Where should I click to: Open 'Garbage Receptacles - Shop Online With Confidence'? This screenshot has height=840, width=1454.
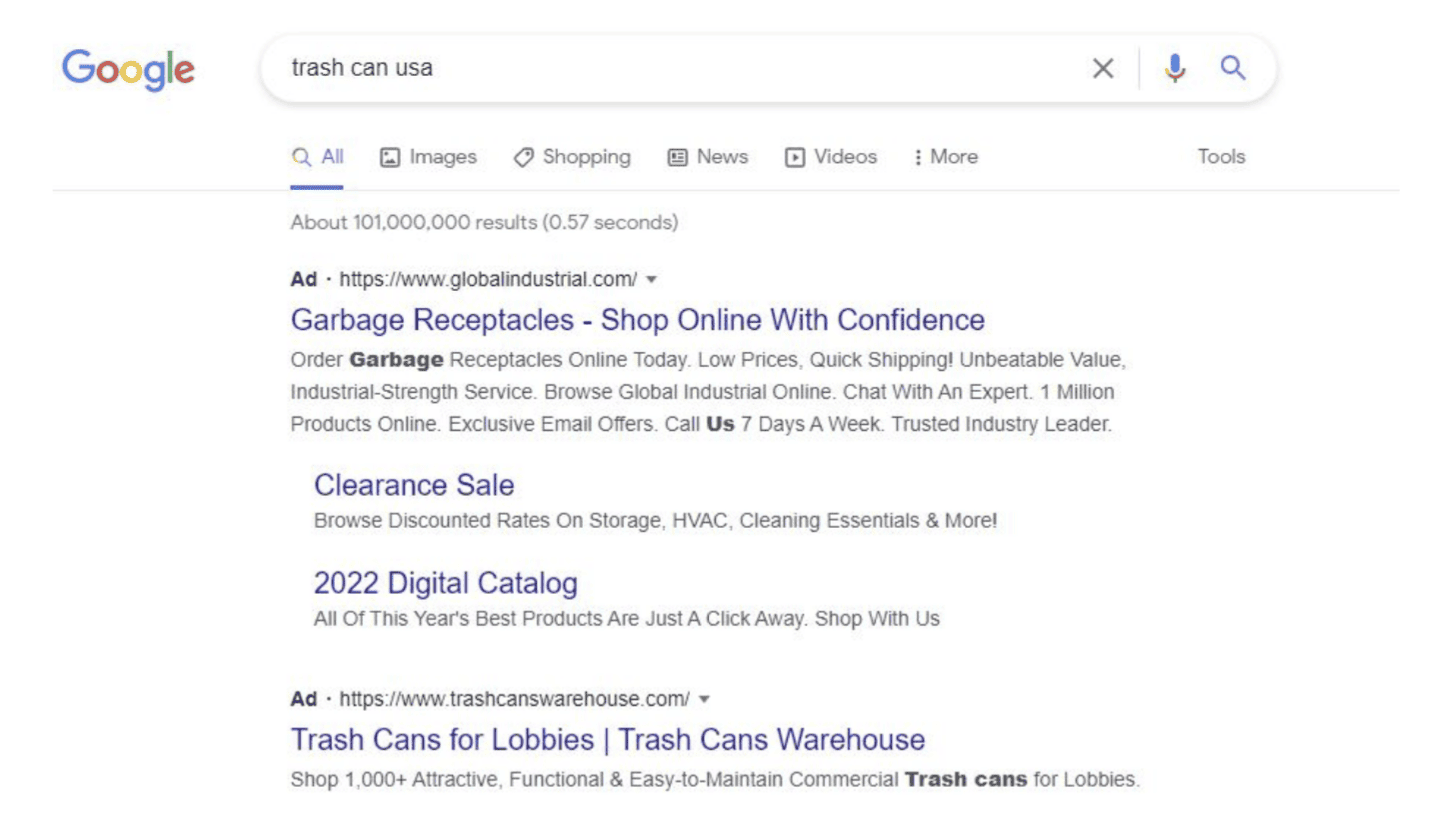(637, 320)
